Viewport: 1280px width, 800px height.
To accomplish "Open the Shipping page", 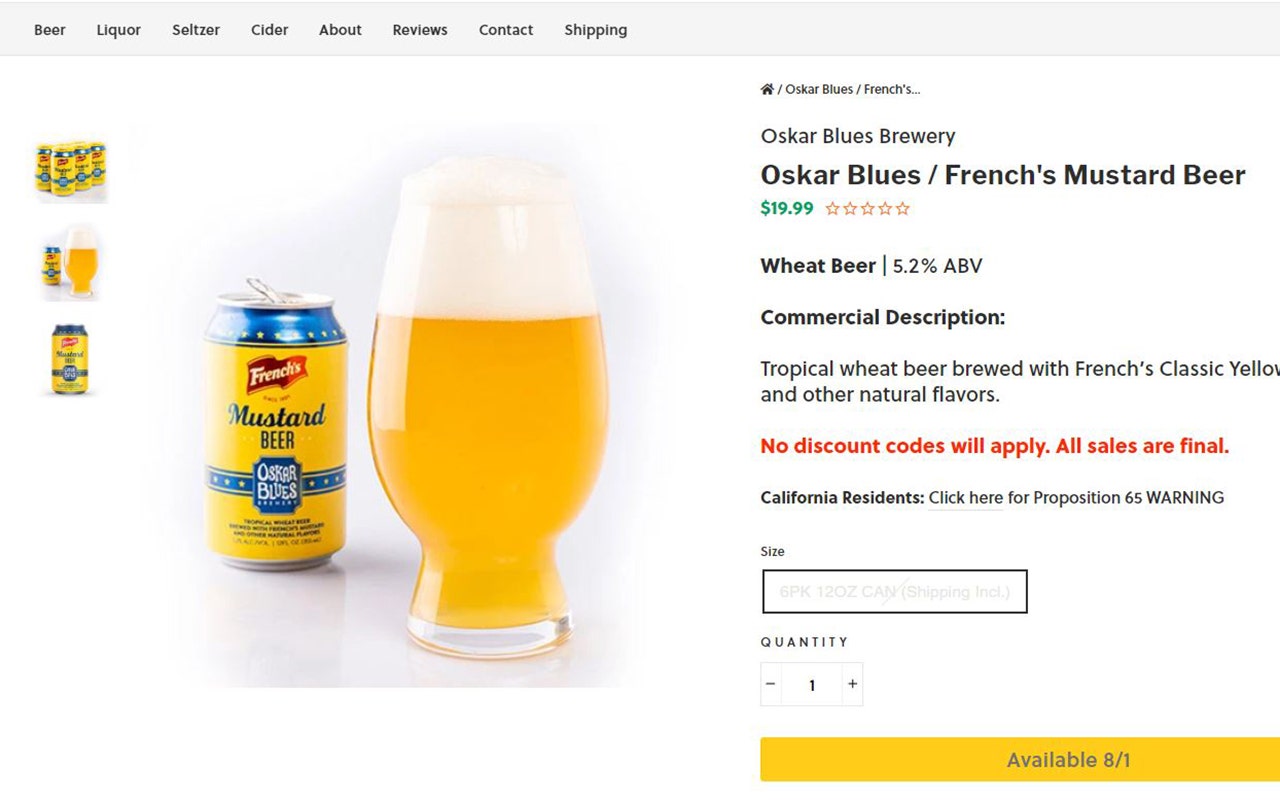I will (x=595, y=30).
